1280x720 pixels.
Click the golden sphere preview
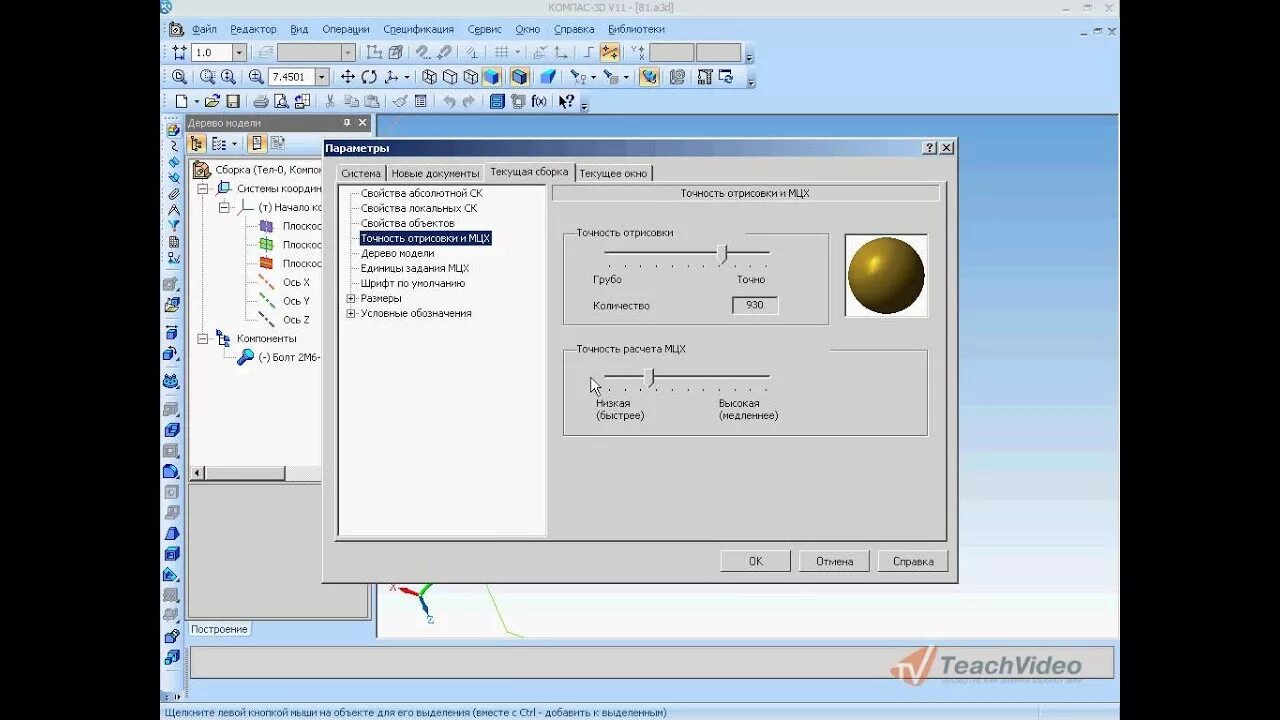(886, 275)
